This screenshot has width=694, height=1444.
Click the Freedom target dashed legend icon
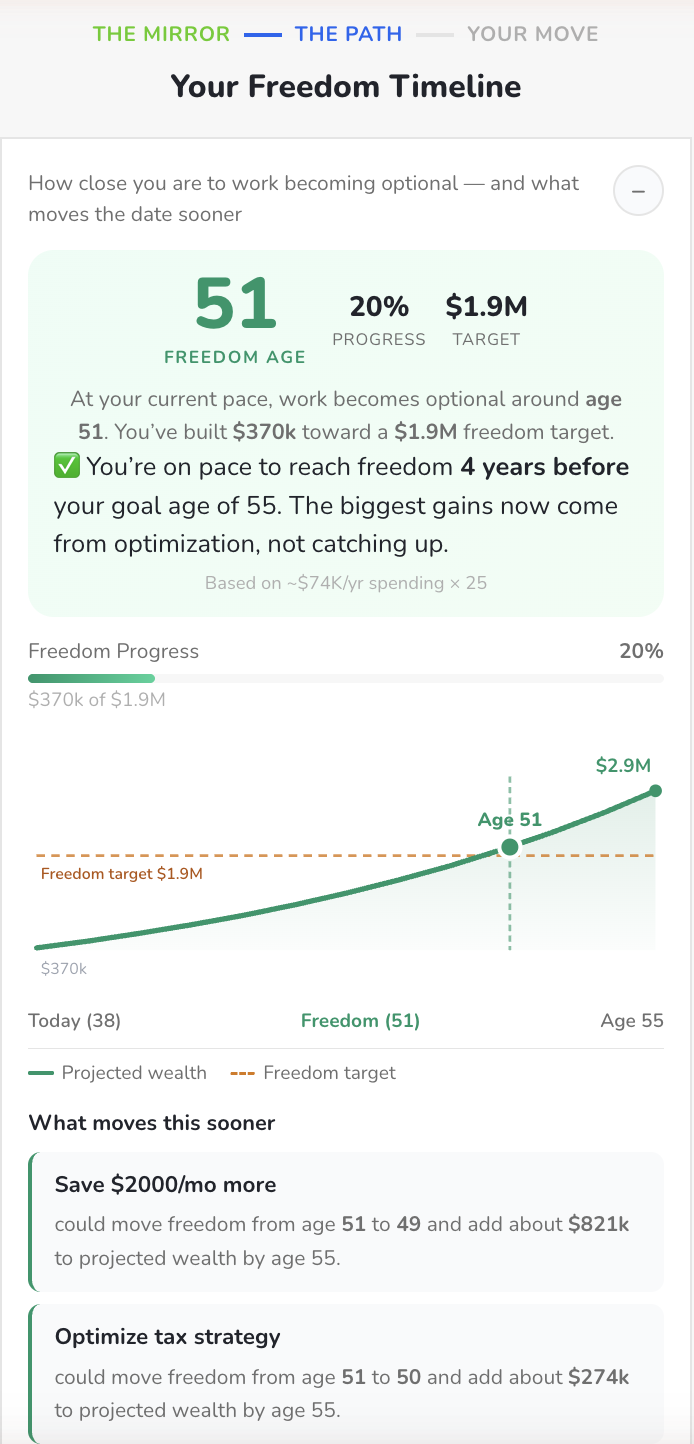240,1073
